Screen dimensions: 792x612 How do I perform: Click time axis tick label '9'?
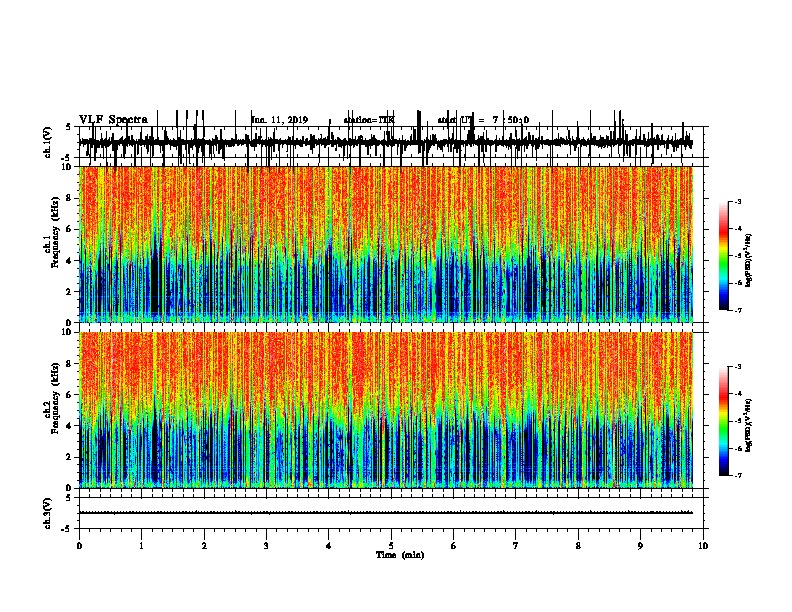click(x=640, y=546)
